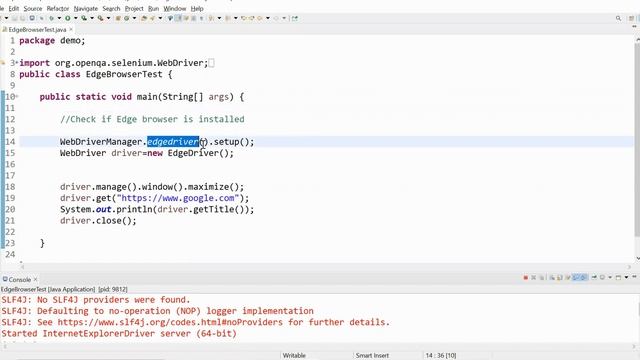Clear the Console output
Screen dimensions: 640x360
point(552,278)
